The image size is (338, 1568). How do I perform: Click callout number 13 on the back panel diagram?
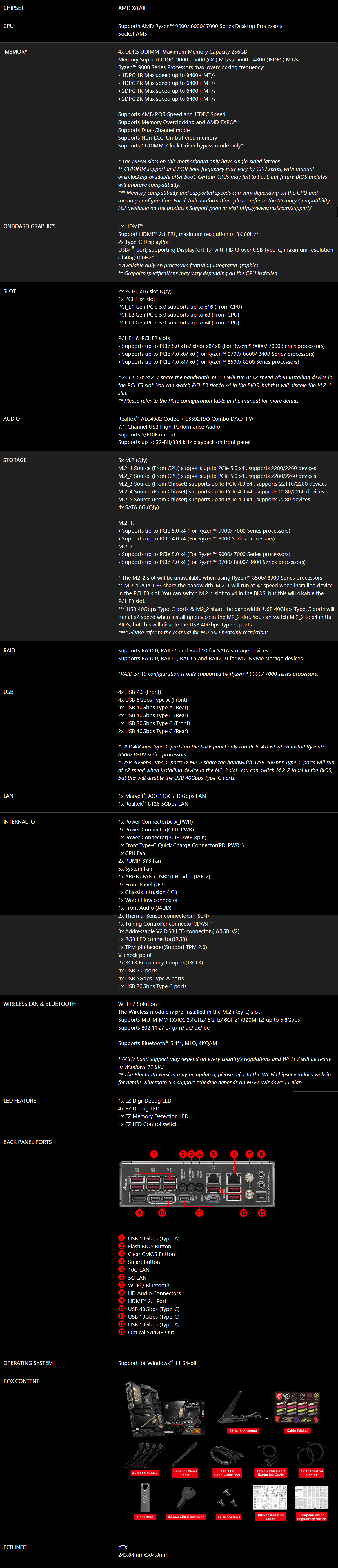(x=261, y=1213)
